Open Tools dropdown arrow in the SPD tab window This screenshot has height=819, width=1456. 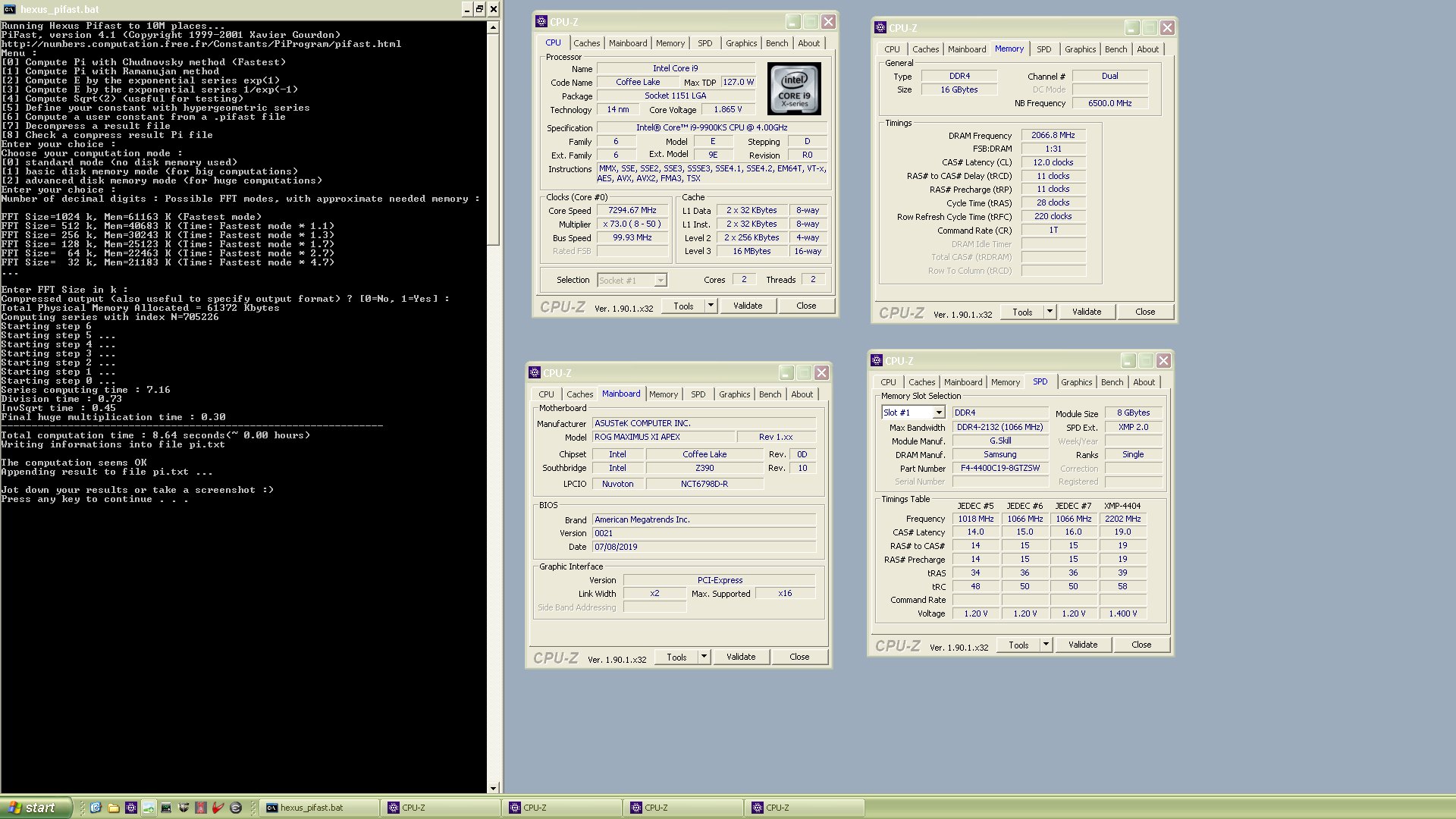tap(1046, 645)
